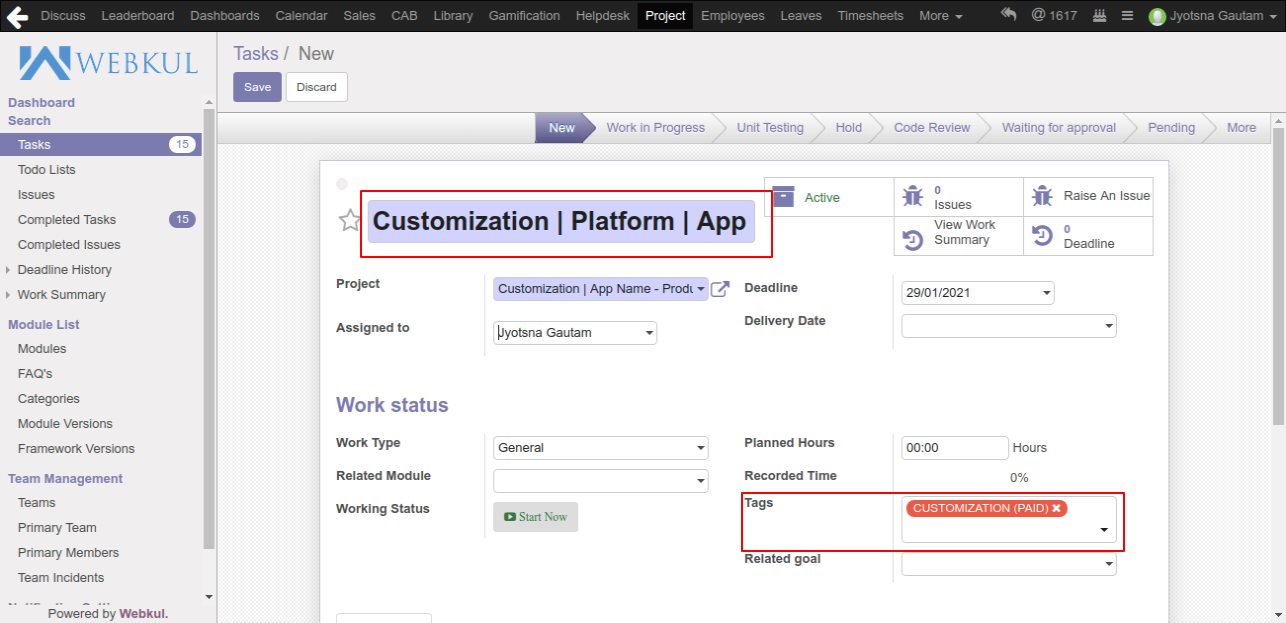Select the Code Review stage
This screenshot has width=1286, height=623.
pyautogui.click(x=931, y=128)
